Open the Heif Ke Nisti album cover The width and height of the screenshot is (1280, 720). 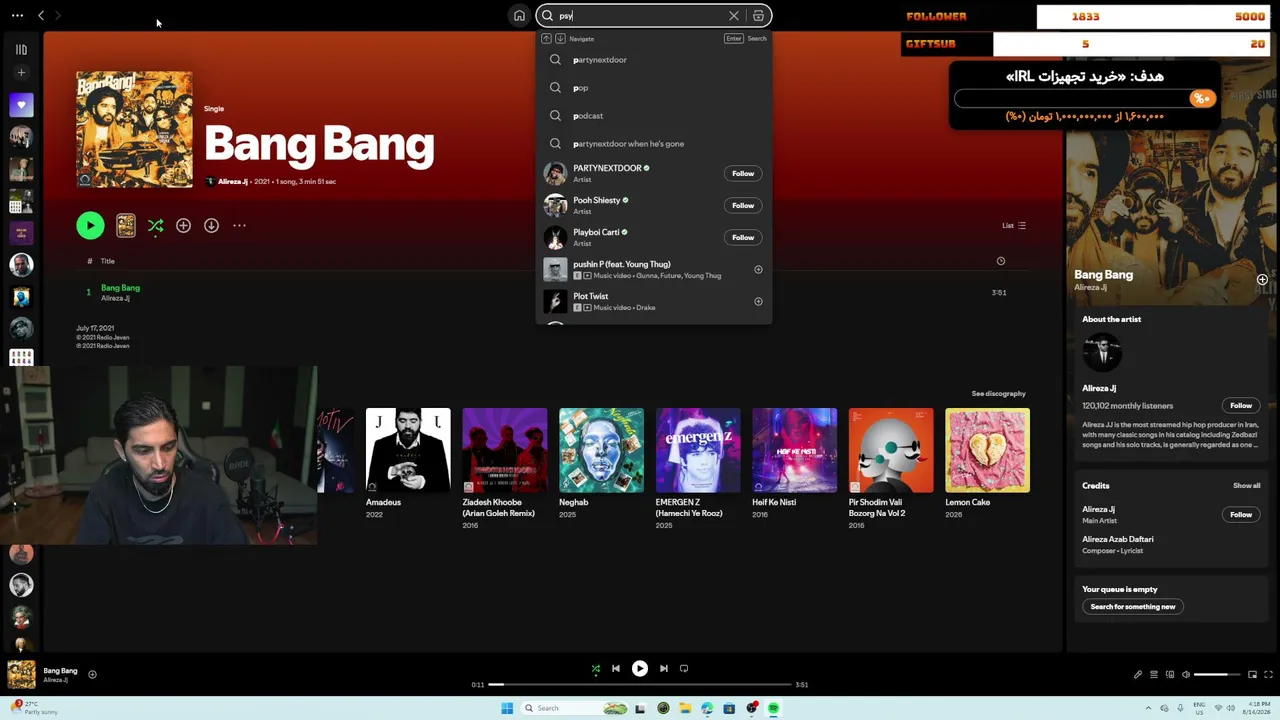click(795, 450)
